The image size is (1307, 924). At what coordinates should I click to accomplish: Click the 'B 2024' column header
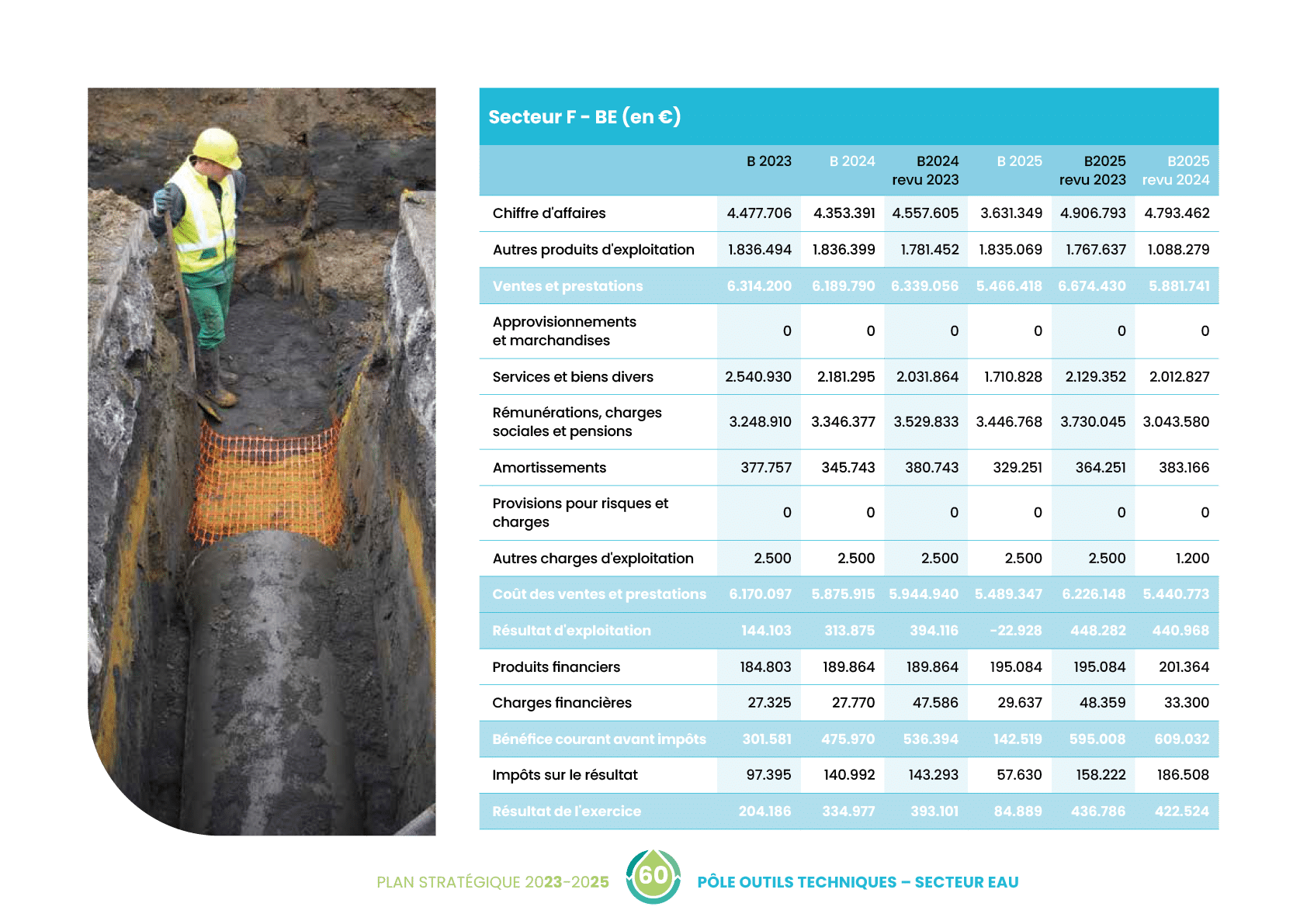pyautogui.click(x=851, y=161)
